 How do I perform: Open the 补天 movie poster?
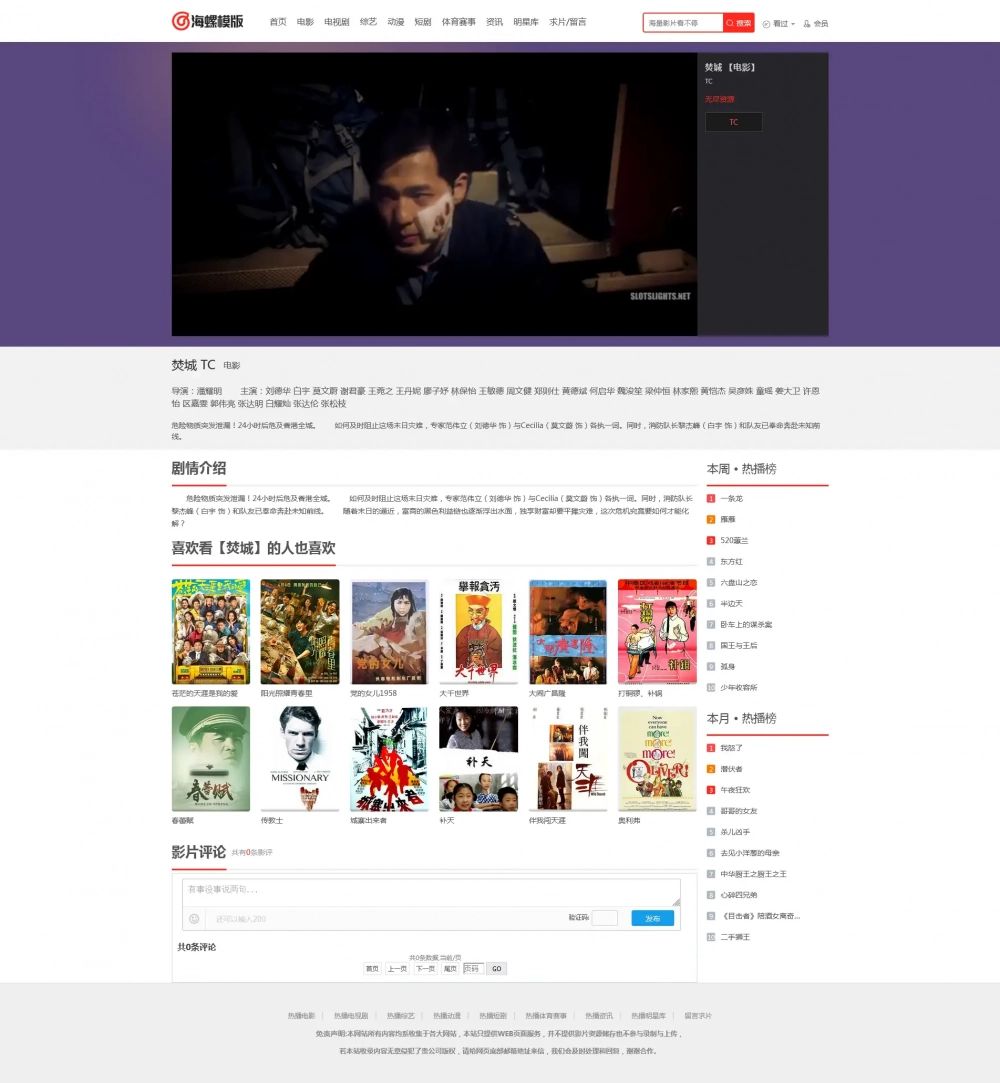click(x=479, y=758)
